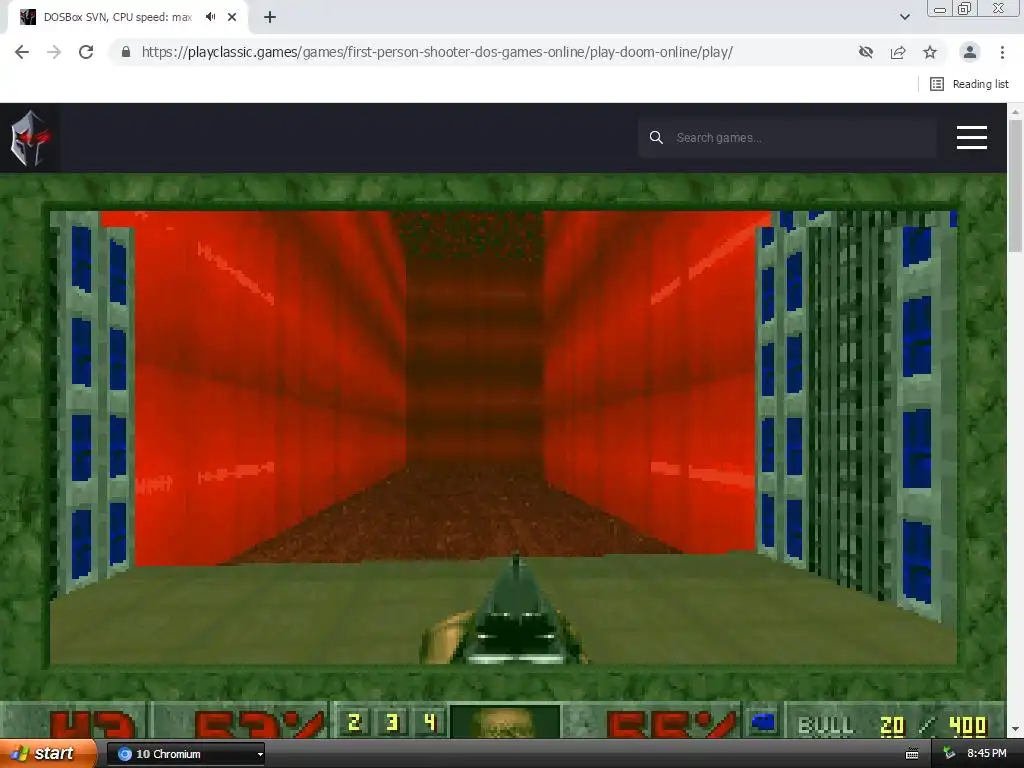Bookmark this page with the star

[930, 52]
